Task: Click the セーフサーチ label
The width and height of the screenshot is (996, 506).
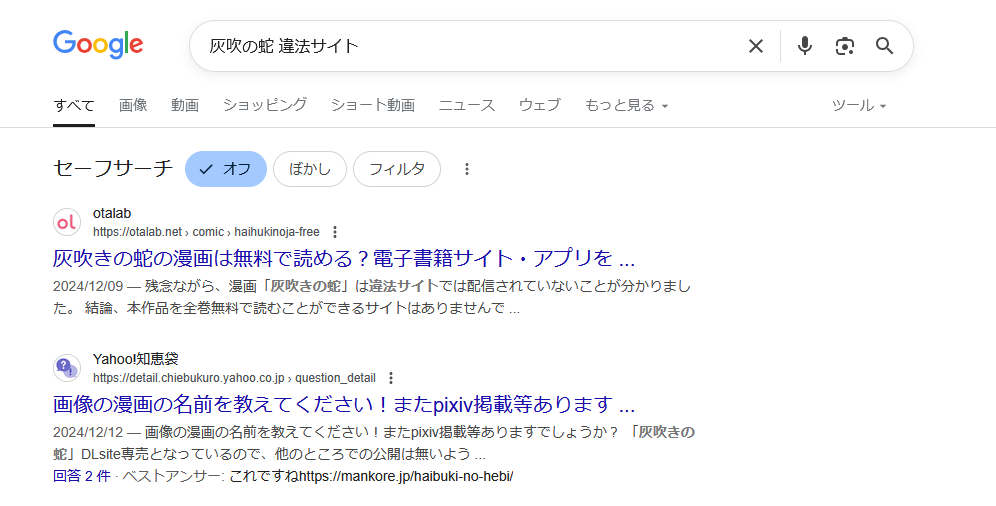Action: coord(113,169)
